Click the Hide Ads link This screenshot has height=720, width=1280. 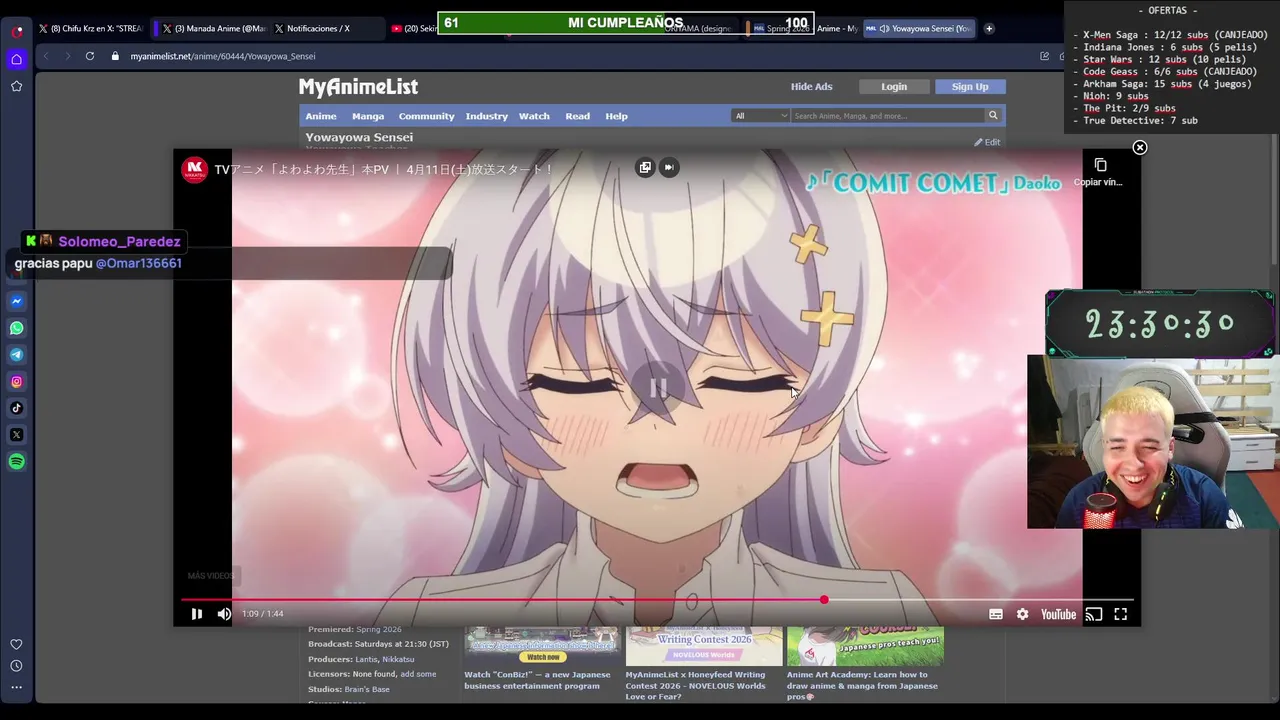[812, 87]
